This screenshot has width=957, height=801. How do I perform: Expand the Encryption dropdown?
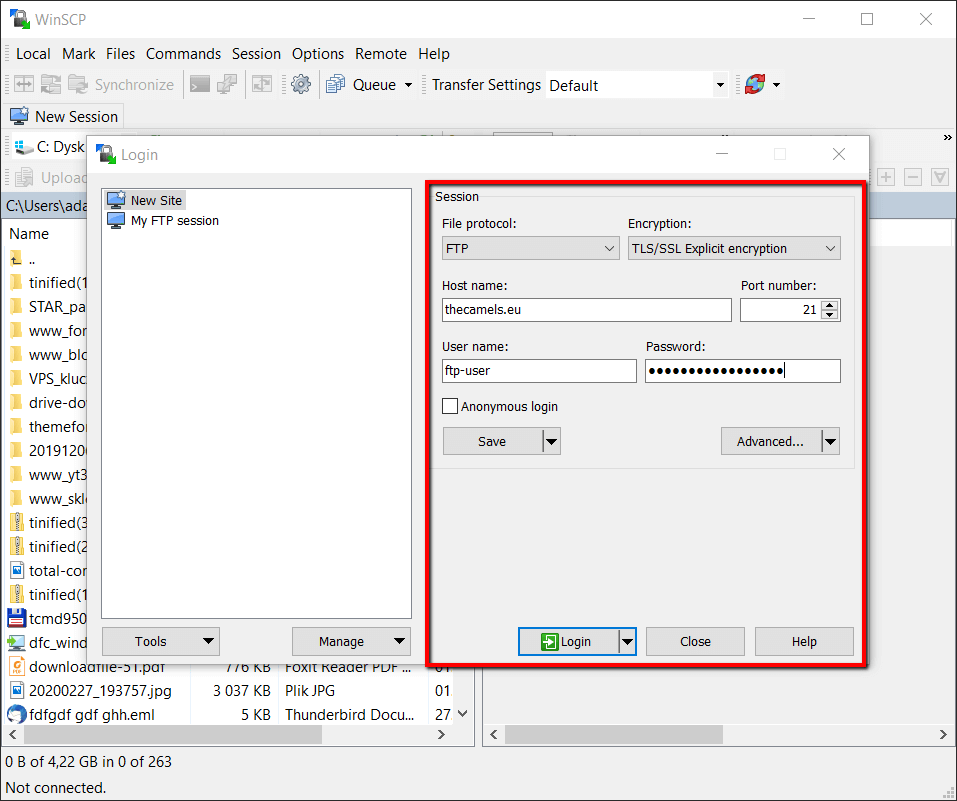[x=733, y=248]
